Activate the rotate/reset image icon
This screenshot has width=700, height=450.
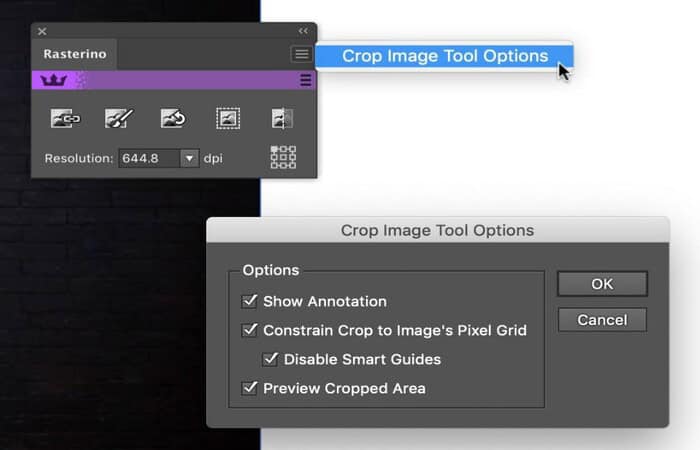[x=173, y=119]
